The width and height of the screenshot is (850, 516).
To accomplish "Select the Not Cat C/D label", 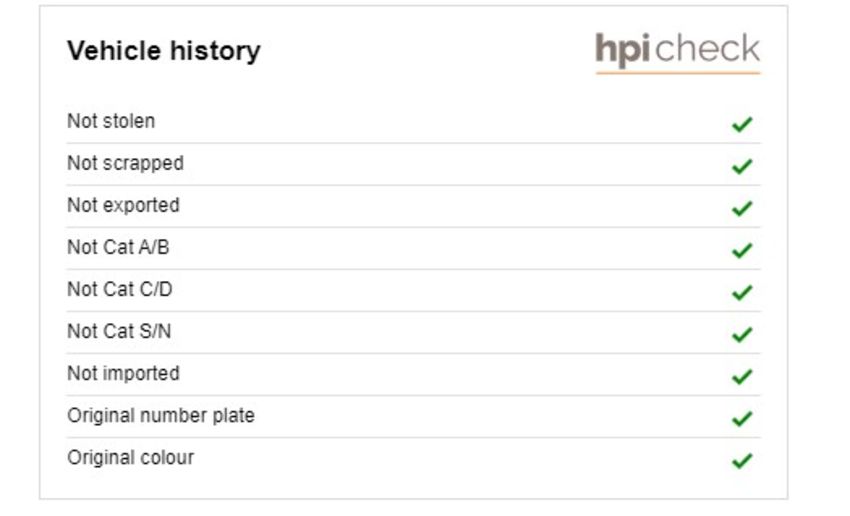I will (x=120, y=289).
